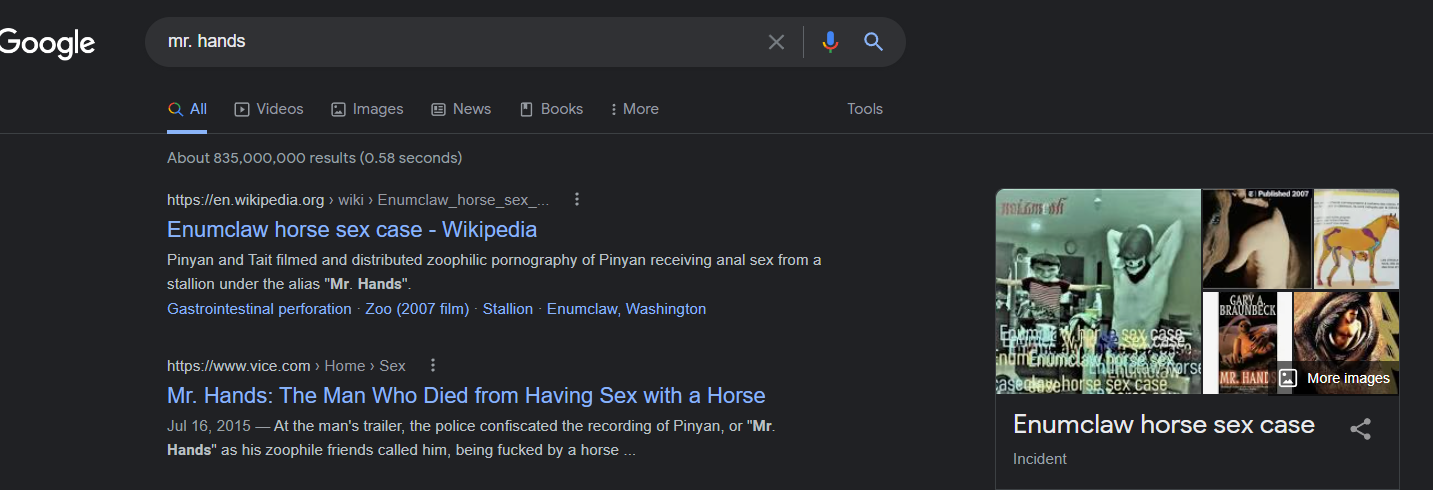This screenshot has width=1433, height=490.
Task: Follow the Gastrointestinal perforation sublink
Action: pos(259,309)
